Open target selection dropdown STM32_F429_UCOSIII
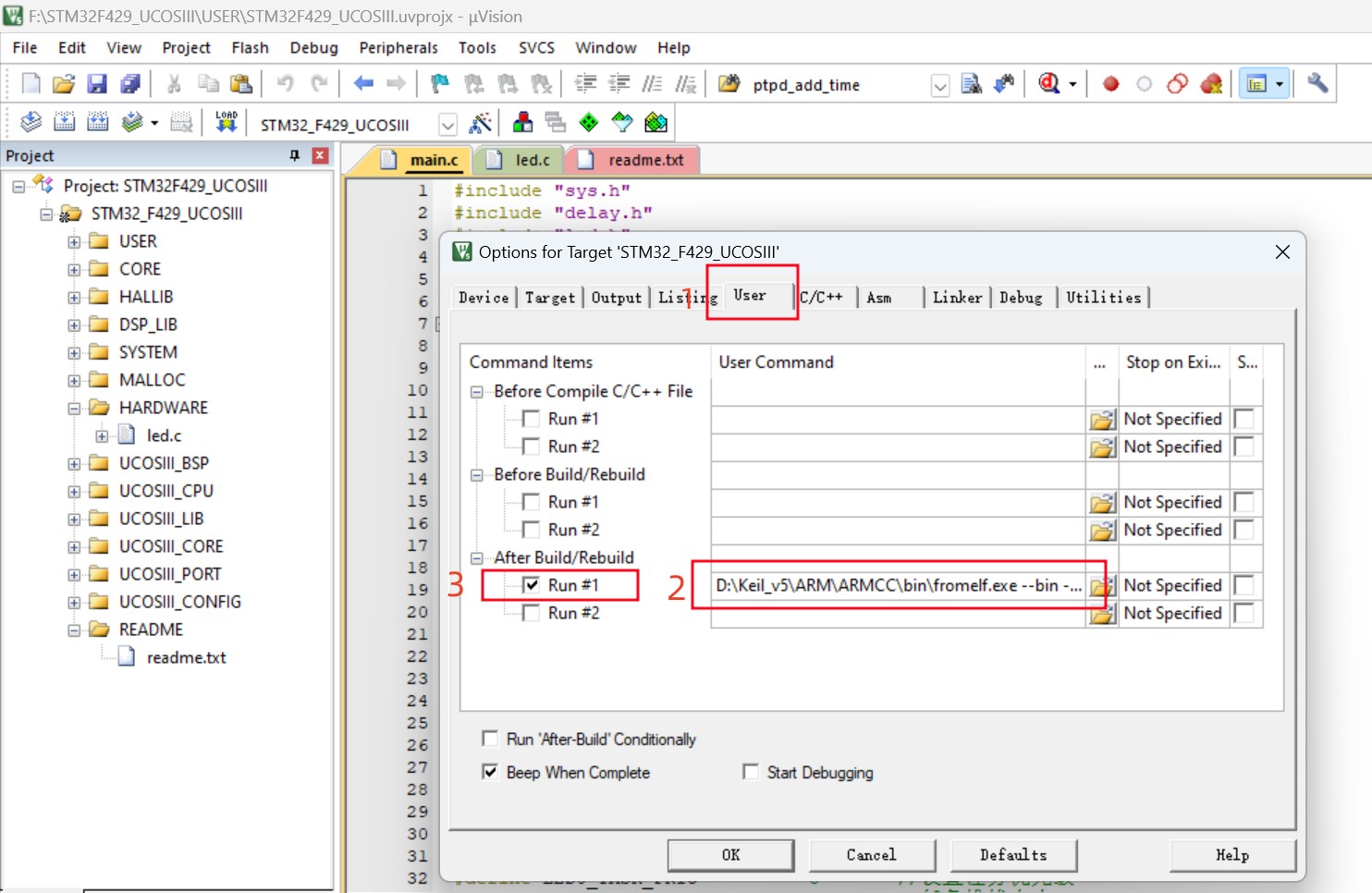 point(447,125)
